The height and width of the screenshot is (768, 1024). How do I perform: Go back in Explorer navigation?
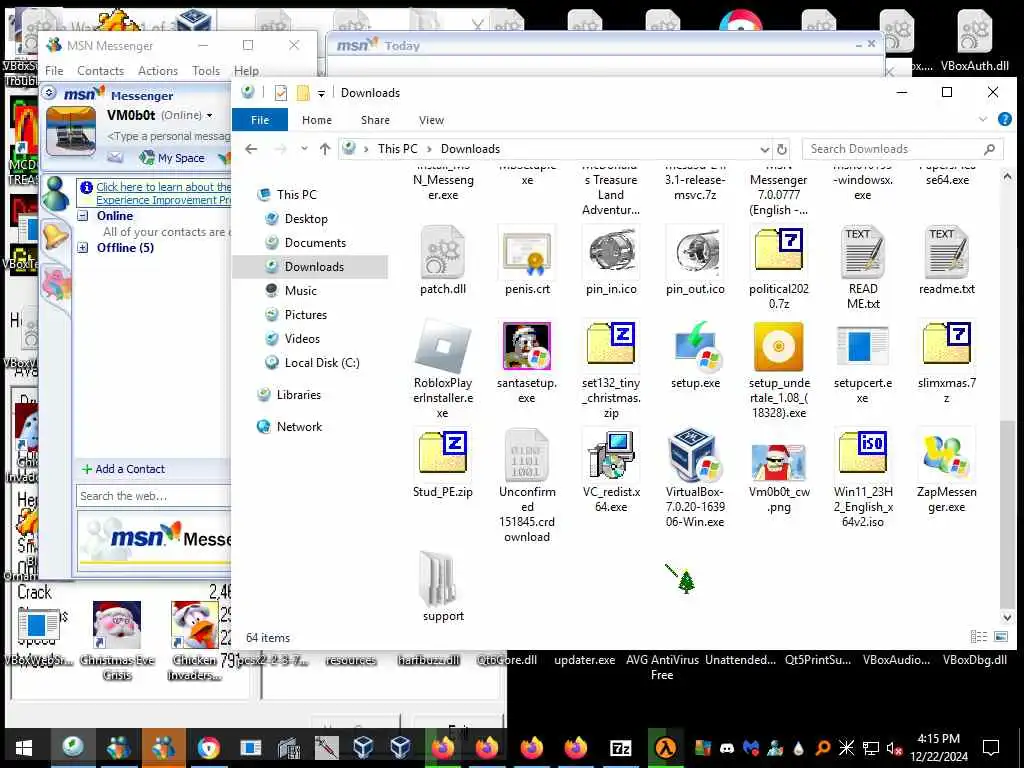251,149
